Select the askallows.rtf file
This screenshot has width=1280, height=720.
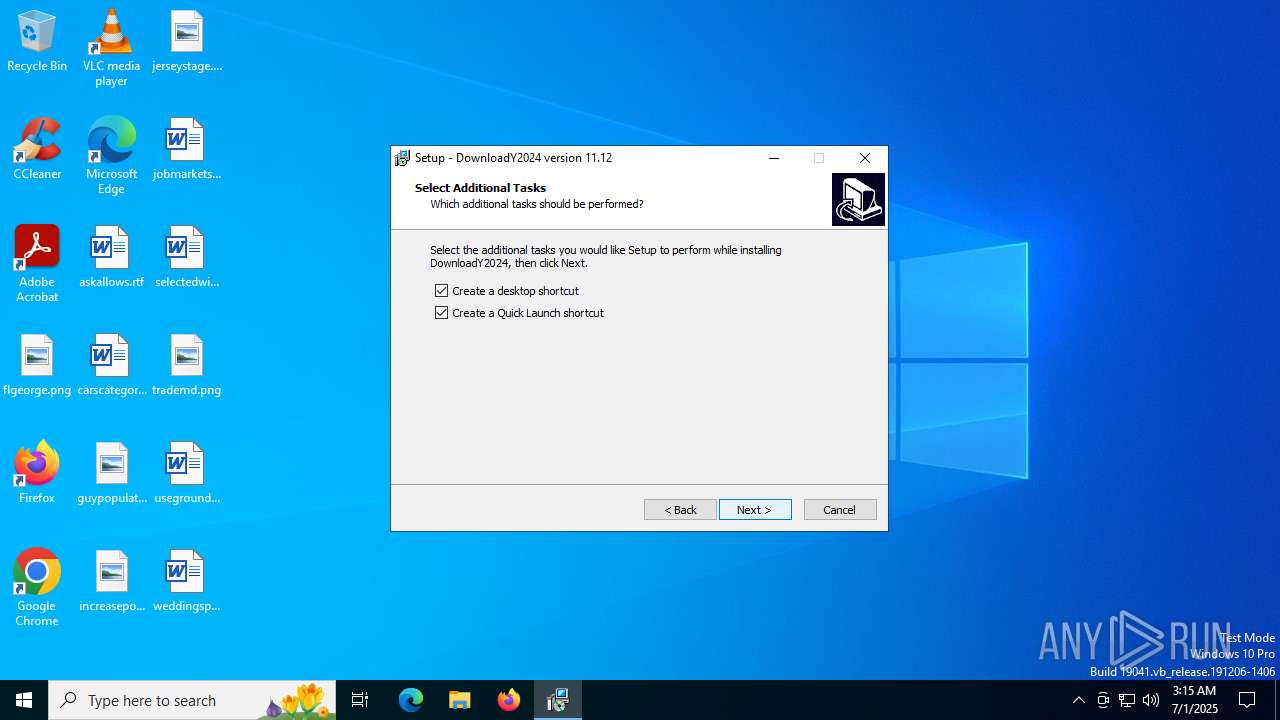(111, 258)
